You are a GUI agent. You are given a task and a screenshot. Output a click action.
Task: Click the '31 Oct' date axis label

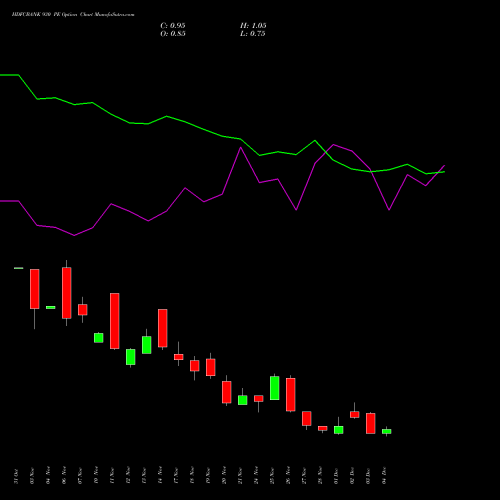coord(16,476)
